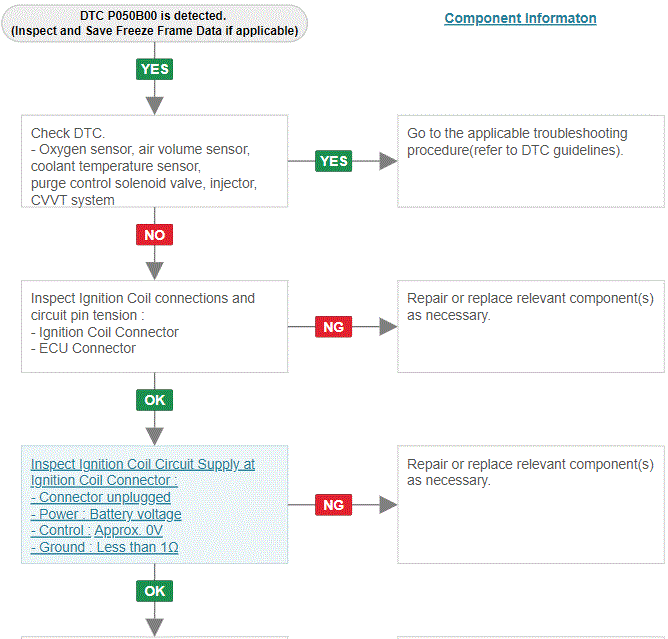
Task: Click the Connector unplugged link line
Action: pyautogui.click(x=101, y=498)
